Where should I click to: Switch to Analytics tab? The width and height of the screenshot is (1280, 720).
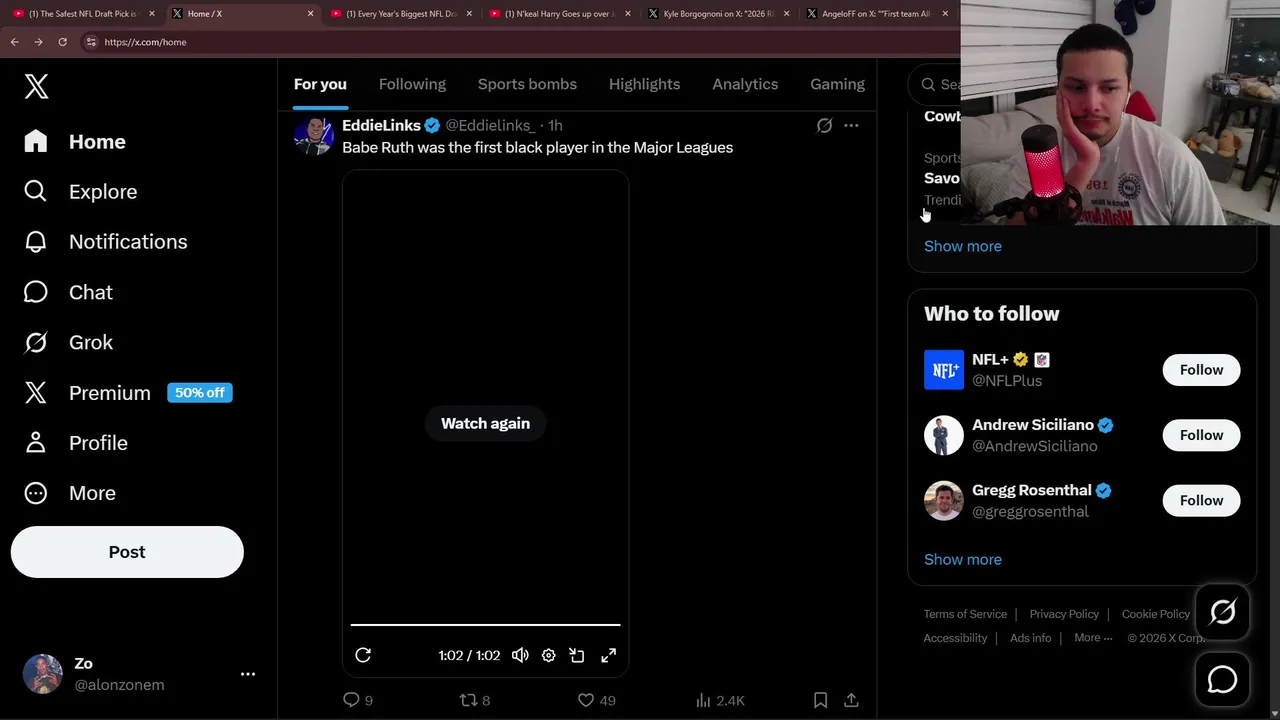point(745,84)
